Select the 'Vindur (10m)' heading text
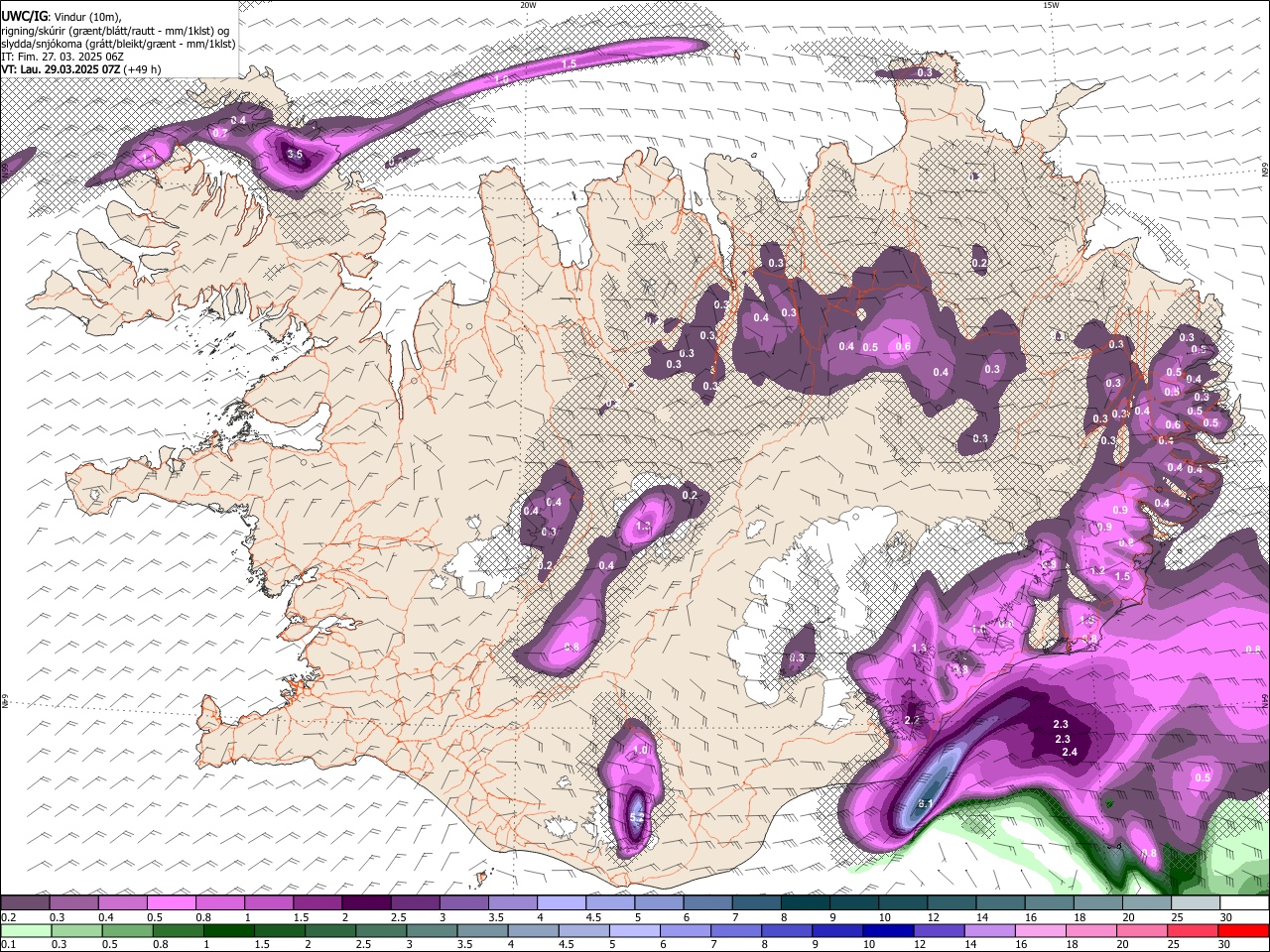 coord(87,17)
